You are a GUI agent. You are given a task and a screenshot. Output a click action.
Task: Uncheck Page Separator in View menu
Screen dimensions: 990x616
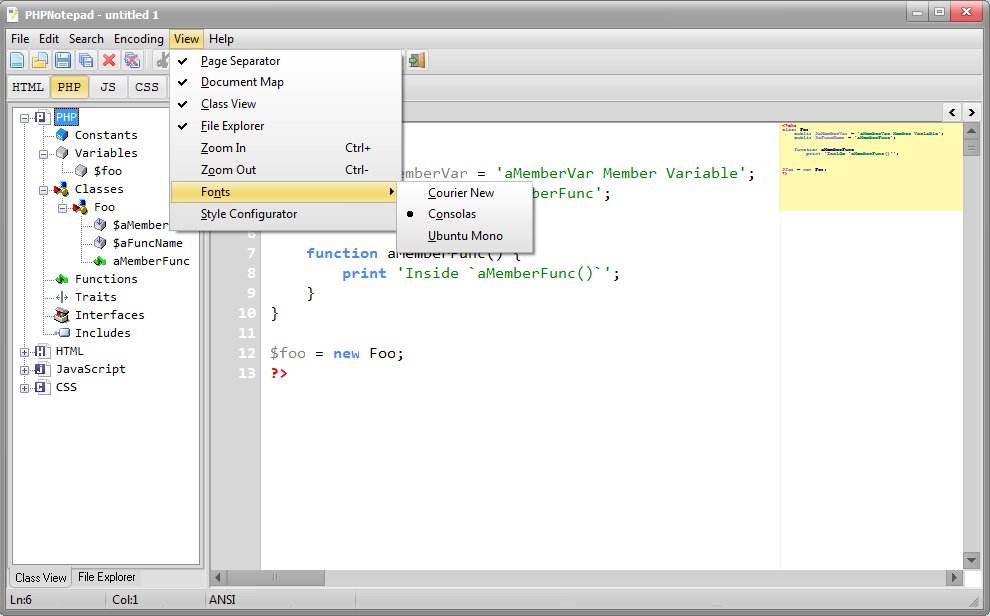286,61
